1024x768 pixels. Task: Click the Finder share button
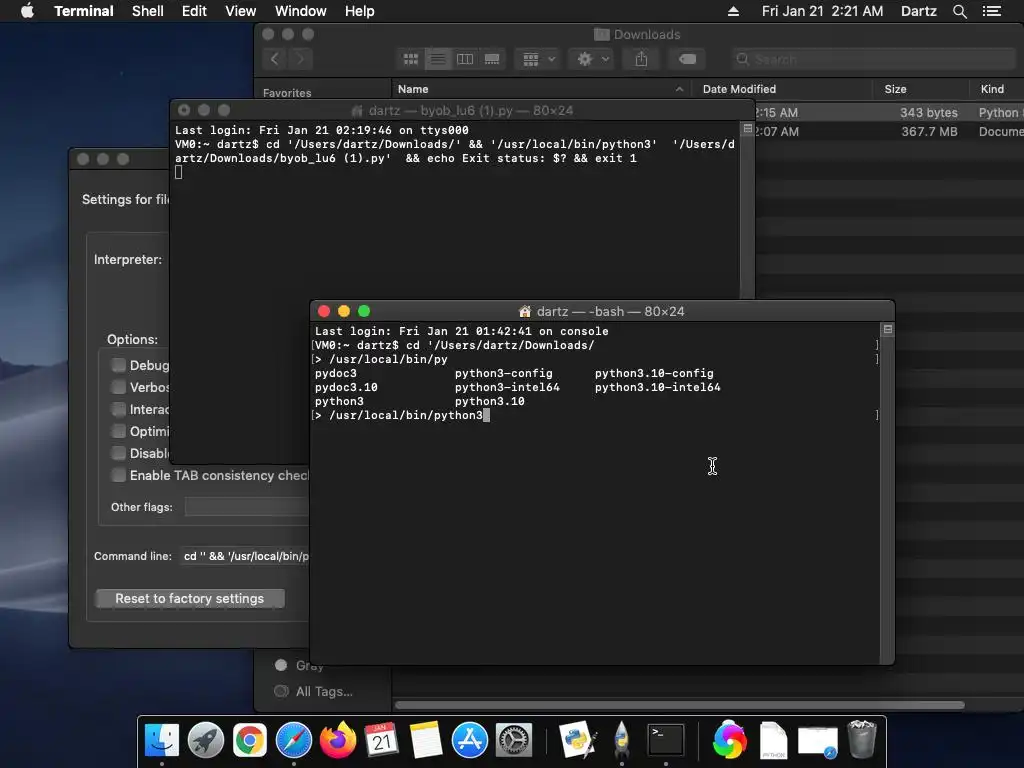pyautogui.click(x=641, y=59)
